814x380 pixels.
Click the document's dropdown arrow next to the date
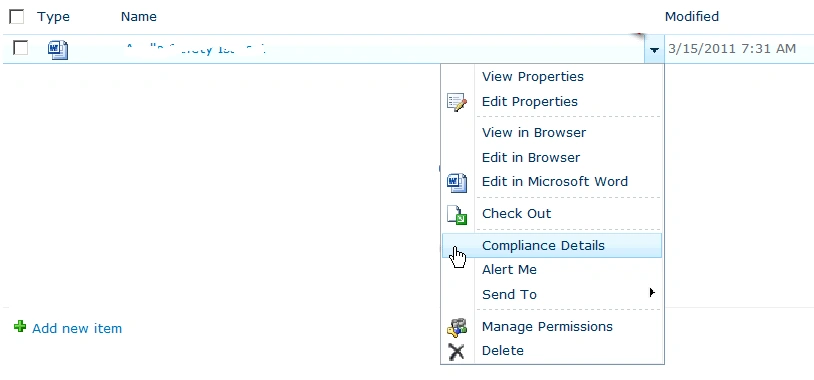(654, 50)
